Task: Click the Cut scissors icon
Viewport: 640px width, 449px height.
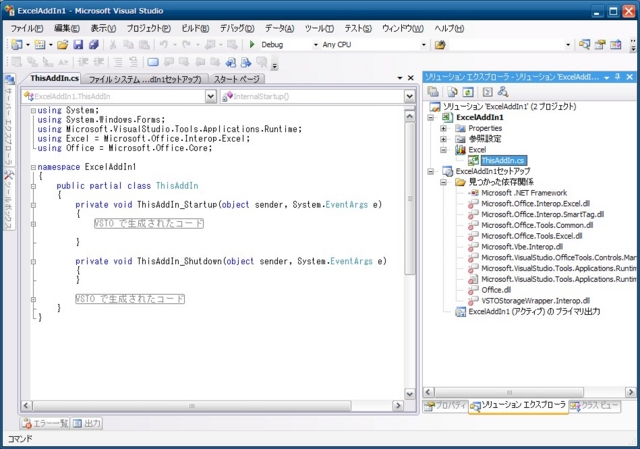Action: 113,44
